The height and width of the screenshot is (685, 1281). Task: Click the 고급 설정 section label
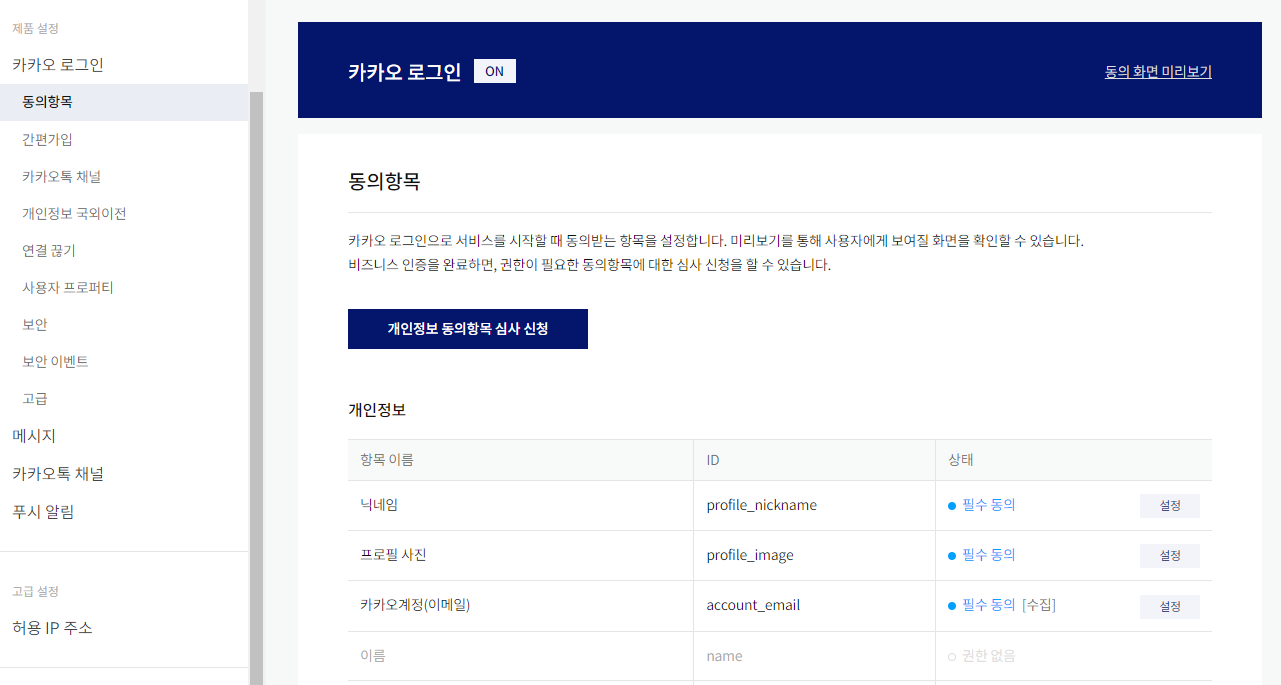point(35,591)
